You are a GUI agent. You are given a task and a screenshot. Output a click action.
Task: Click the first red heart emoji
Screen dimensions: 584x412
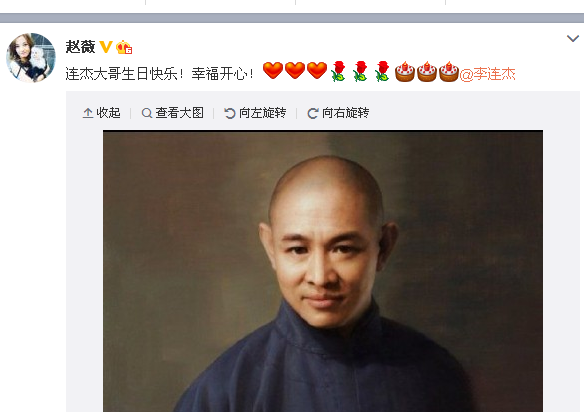(x=273, y=70)
